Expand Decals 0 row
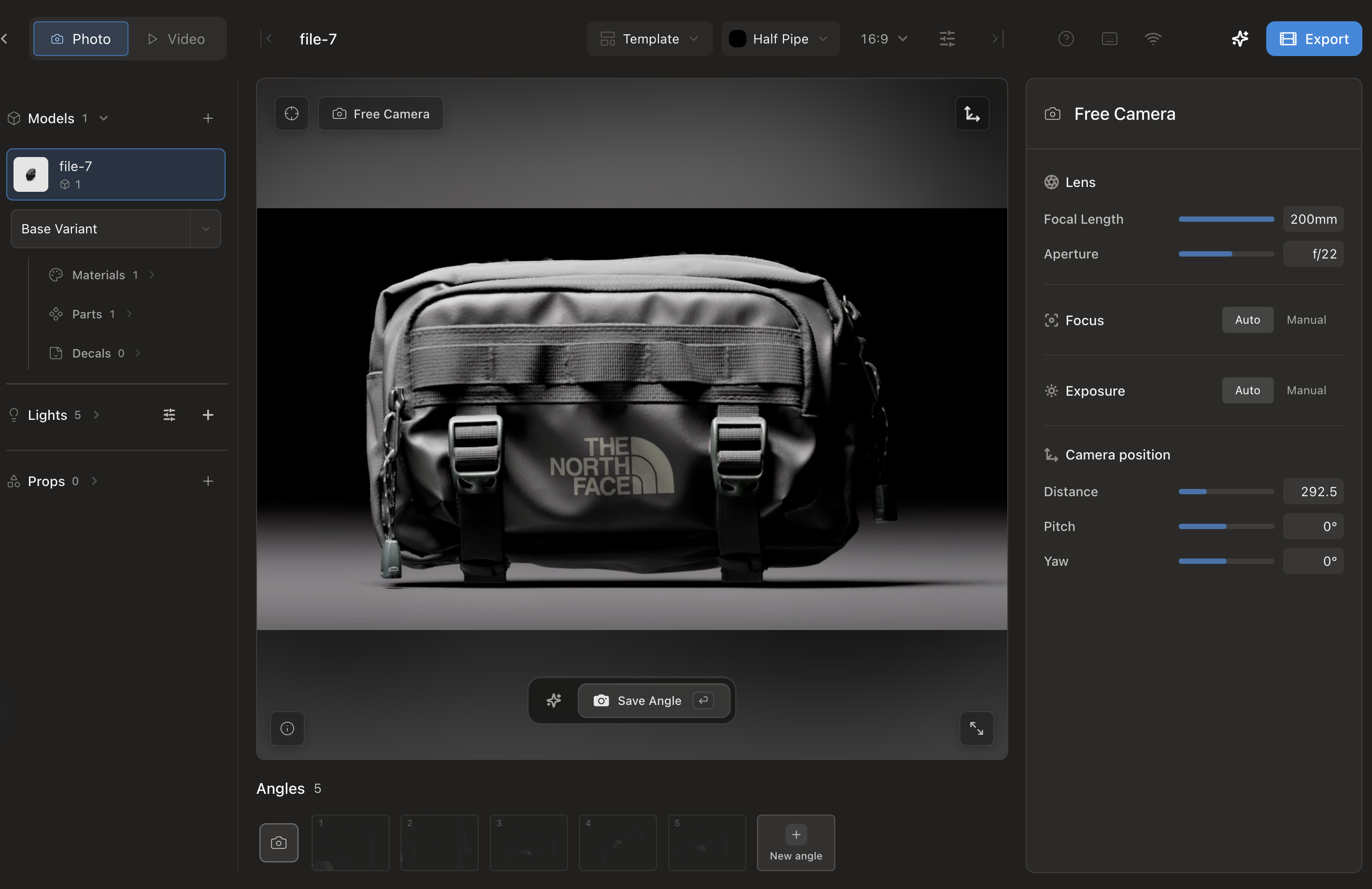Viewport: 1372px width, 889px height. [95, 353]
